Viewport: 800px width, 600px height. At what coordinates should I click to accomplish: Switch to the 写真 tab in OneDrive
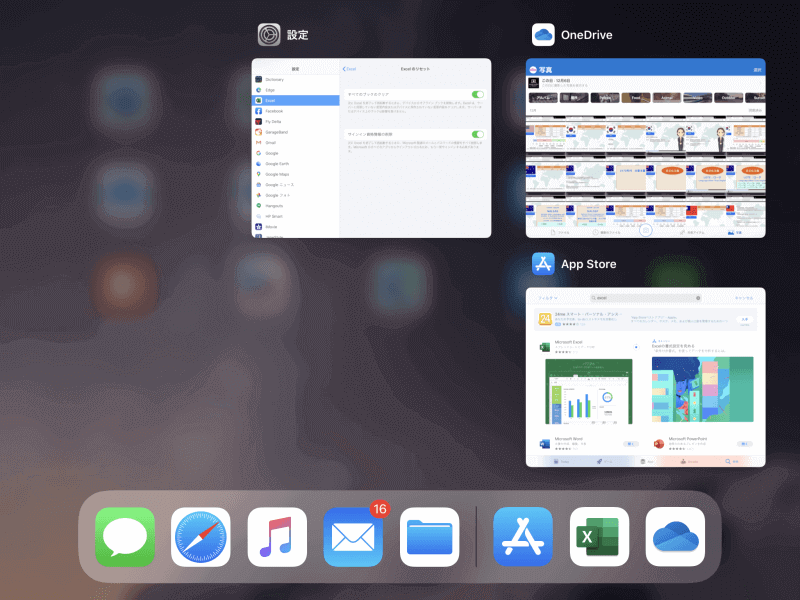(x=735, y=232)
